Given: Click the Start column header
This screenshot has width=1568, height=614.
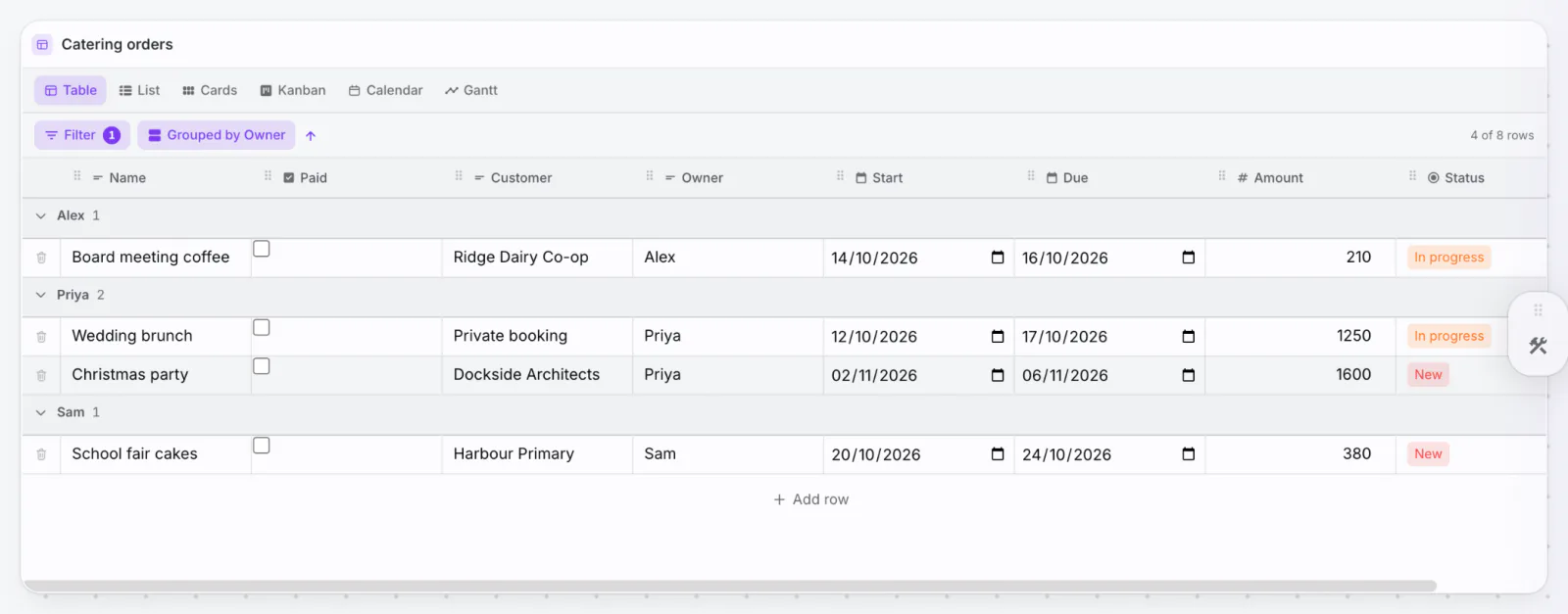Looking at the screenshot, I should (x=879, y=178).
